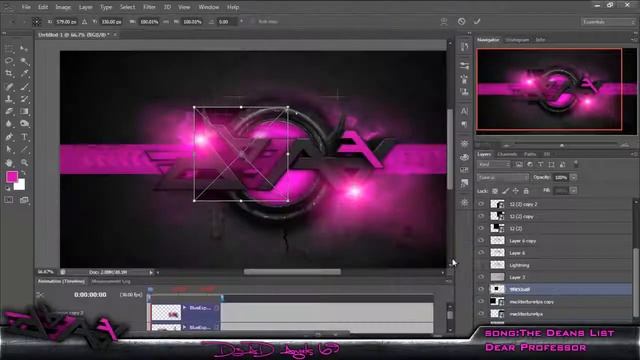
Task: Open the Filter menu
Action: (149, 7)
